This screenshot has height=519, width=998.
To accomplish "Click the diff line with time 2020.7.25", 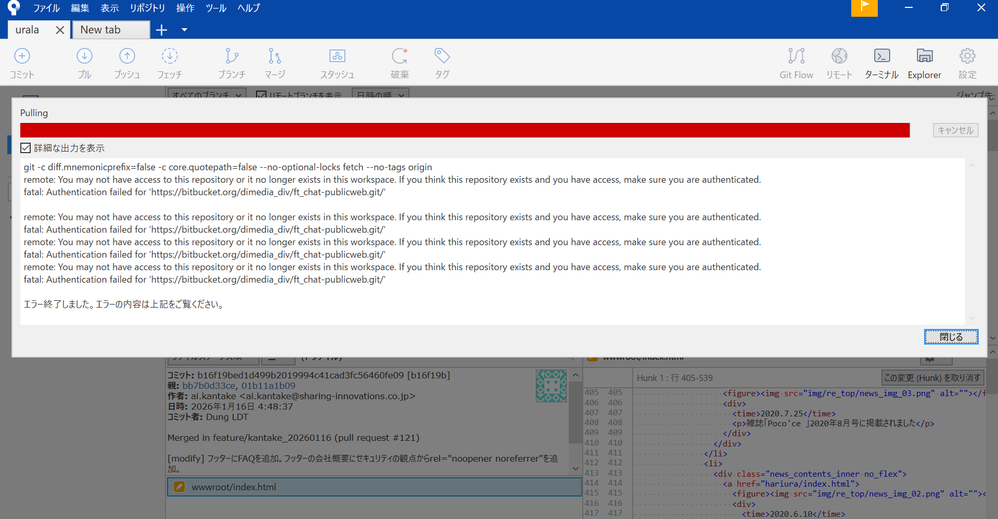I will coord(784,413).
